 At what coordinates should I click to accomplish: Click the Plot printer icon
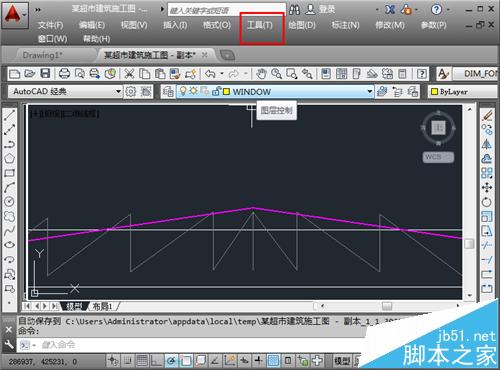pos(64,74)
